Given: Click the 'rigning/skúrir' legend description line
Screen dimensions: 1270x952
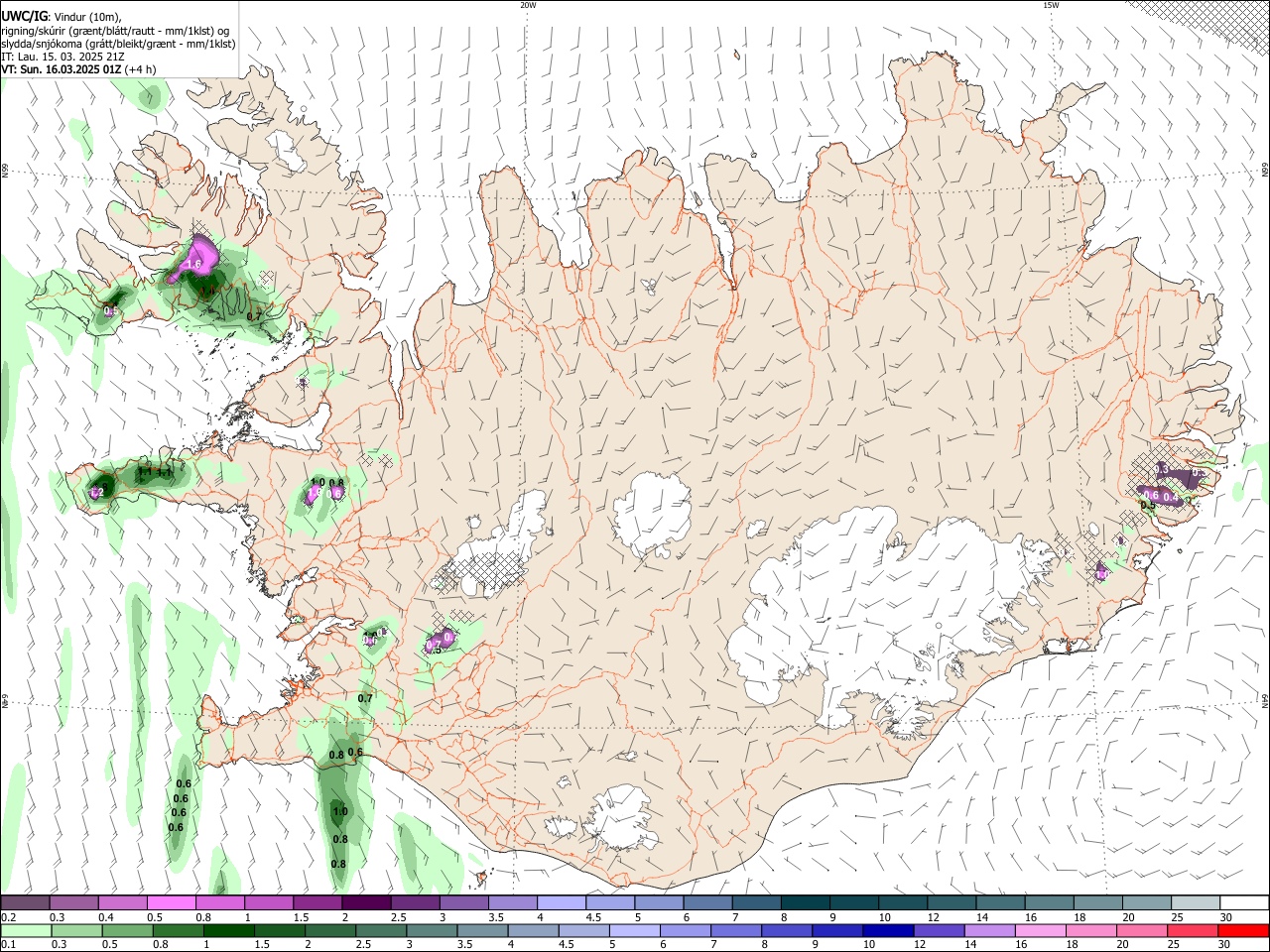Looking at the screenshot, I should coord(116,31).
